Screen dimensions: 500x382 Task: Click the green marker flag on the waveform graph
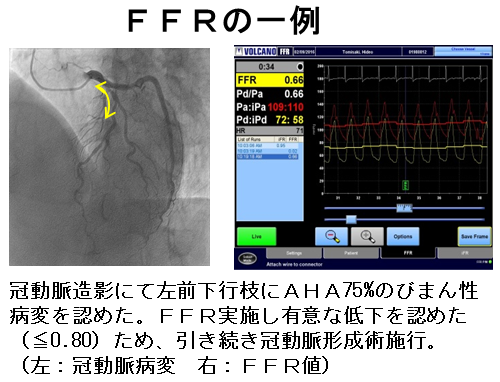click(405, 185)
